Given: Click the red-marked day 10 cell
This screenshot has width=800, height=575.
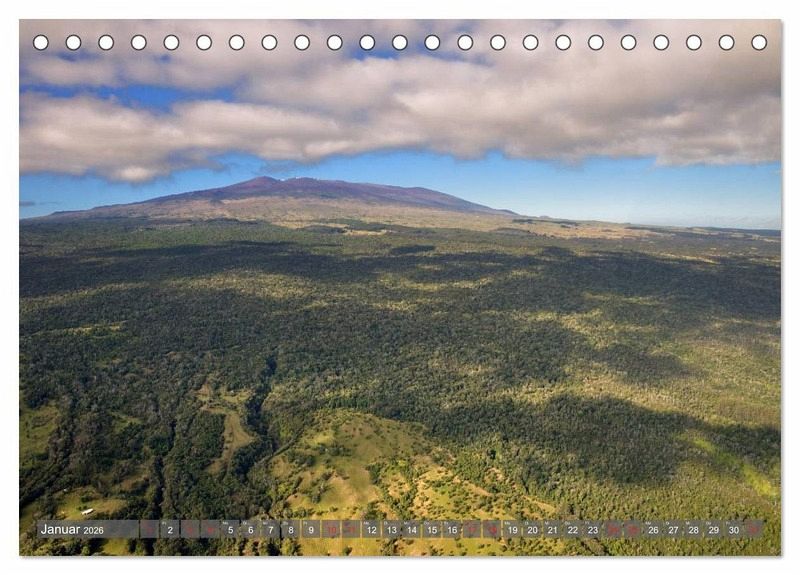Looking at the screenshot, I should [331, 529].
